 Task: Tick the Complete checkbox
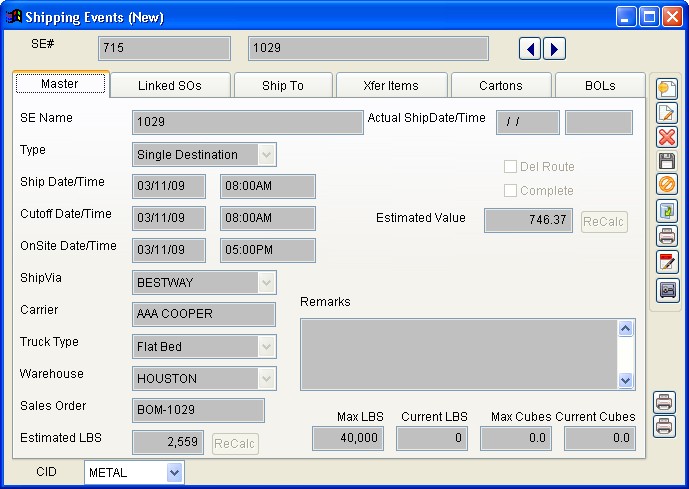510,191
